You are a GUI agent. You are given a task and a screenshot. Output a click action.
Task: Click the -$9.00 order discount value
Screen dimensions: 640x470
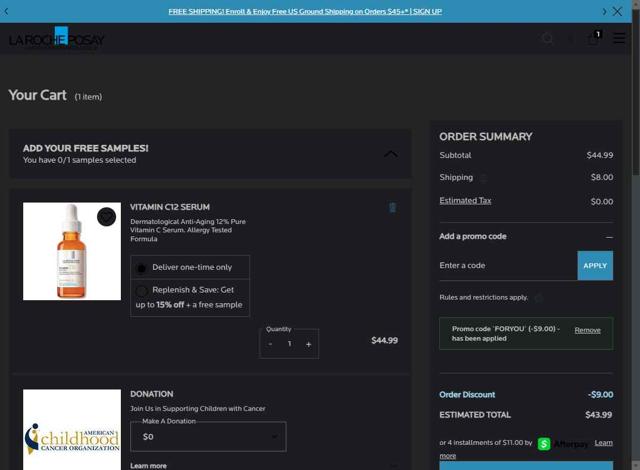pyautogui.click(x=600, y=395)
